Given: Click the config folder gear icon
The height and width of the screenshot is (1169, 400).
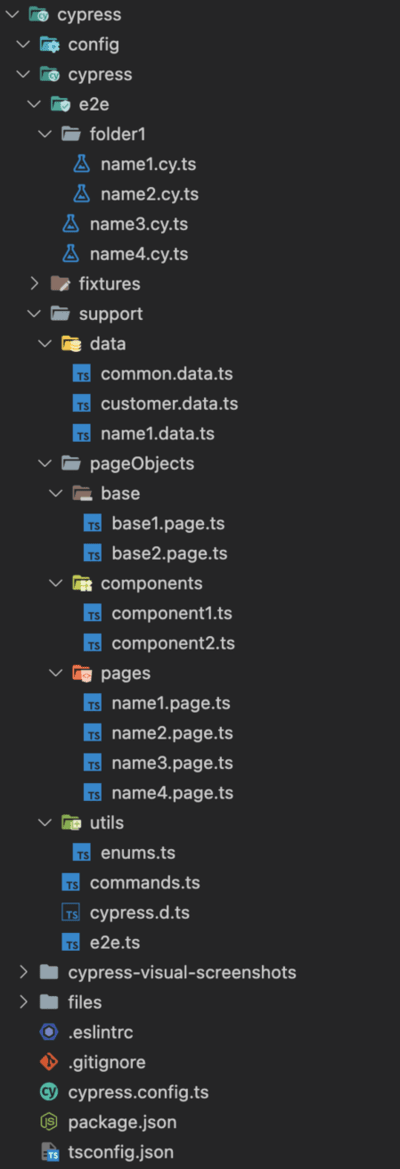Looking at the screenshot, I should 49,45.
